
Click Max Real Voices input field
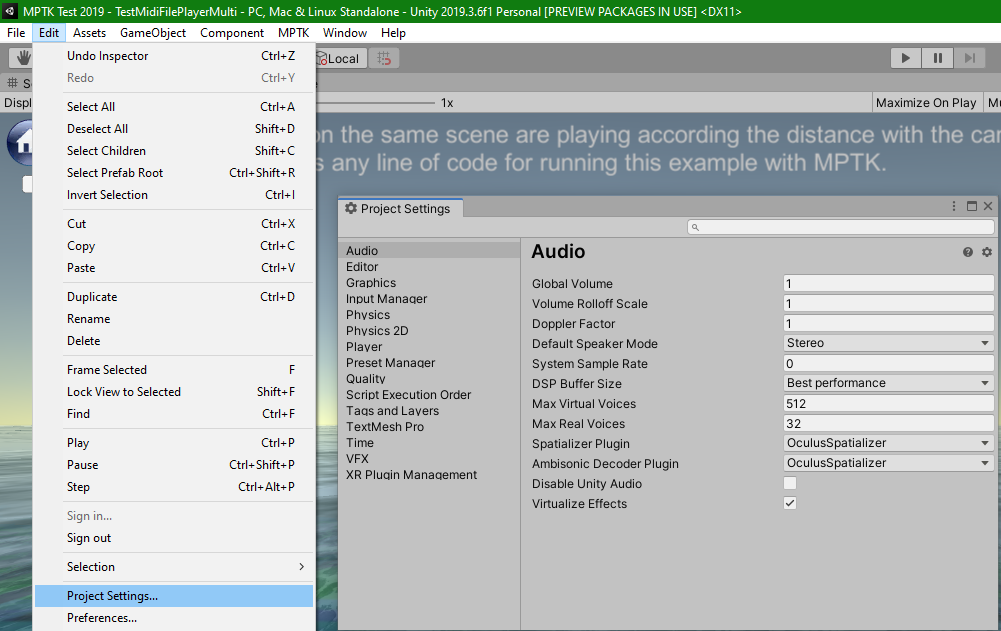(x=888, y=423)
